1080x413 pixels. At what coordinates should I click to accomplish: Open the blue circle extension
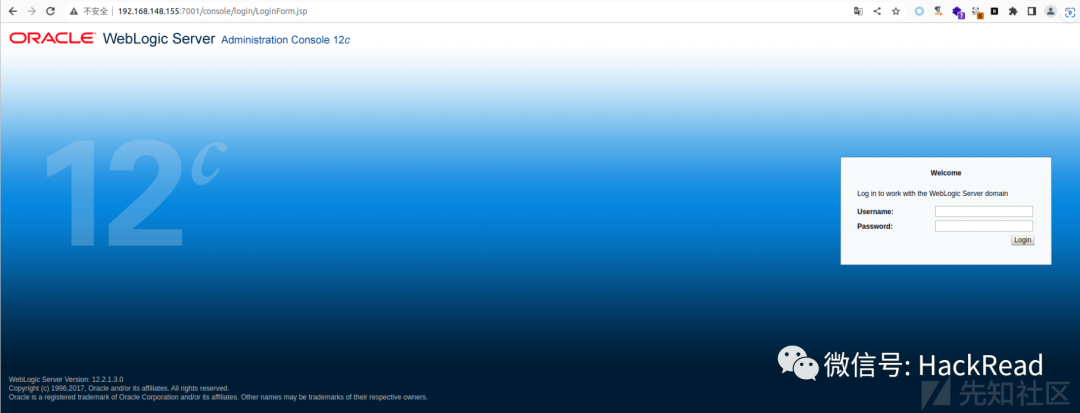[x=919, y=11]
